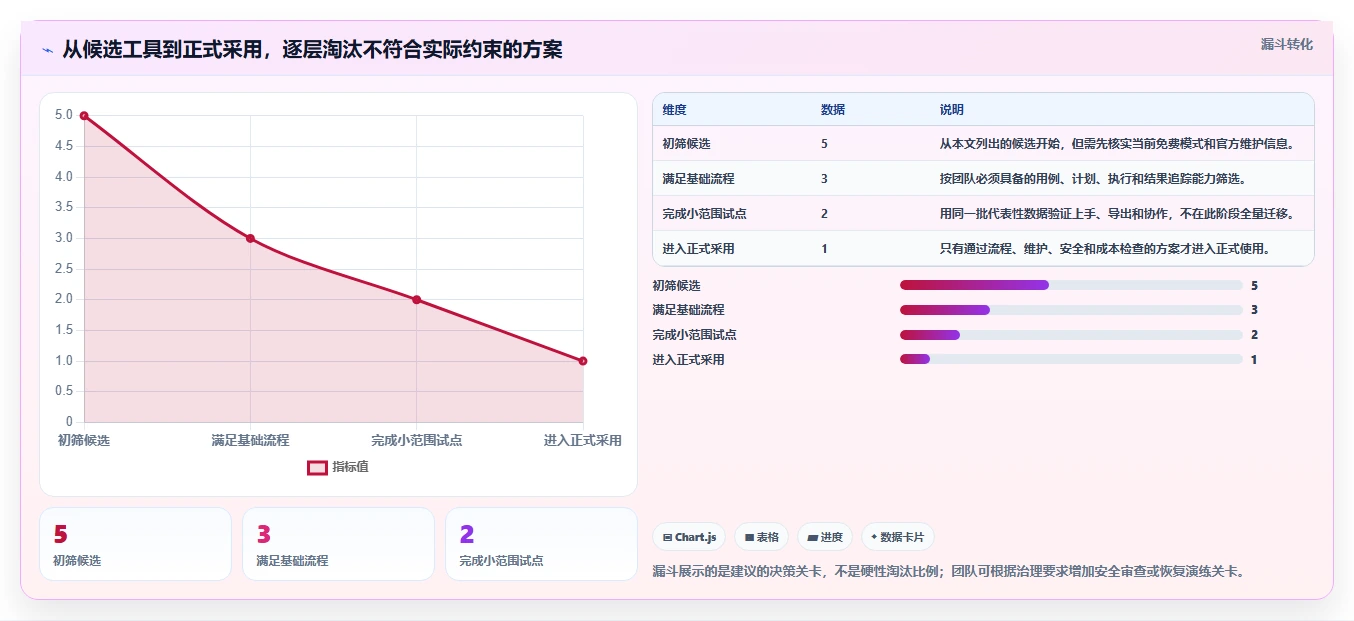Screen dimensions: 1354x621
Task: Click the x-axis label 进入正式采用 under chart
Action: pyautogui.click(x=583, y=440)
